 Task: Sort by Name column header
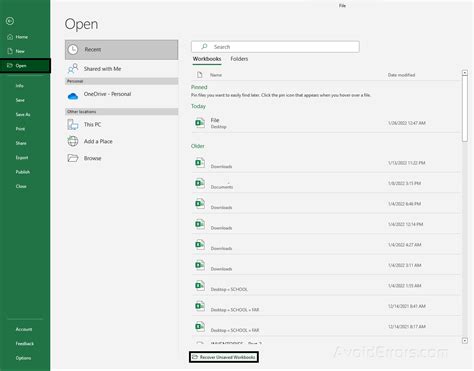pyautogui.click(x=216, y=75)
